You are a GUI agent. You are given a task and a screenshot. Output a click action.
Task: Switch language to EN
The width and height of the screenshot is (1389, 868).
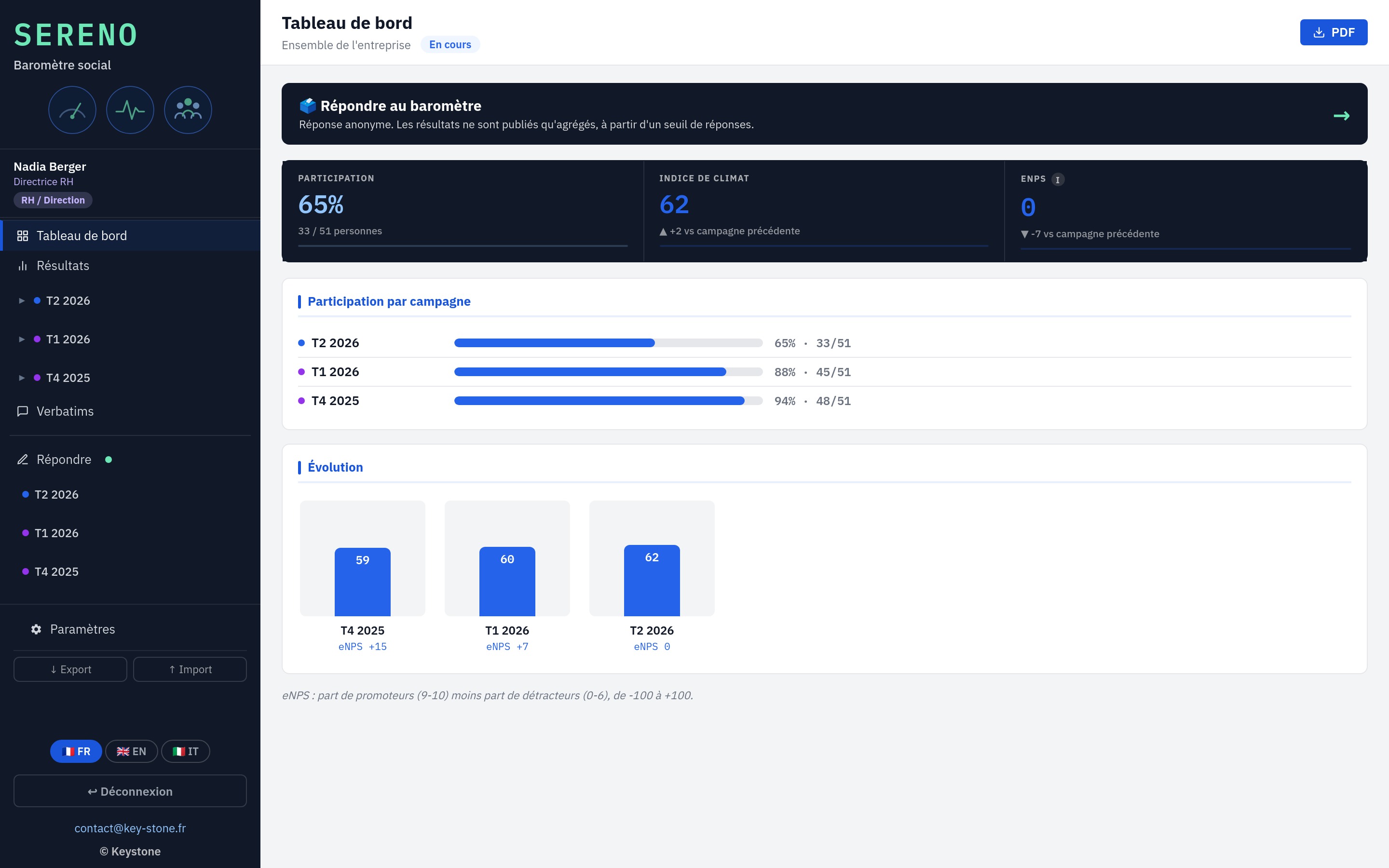click(x=132, y=751)
